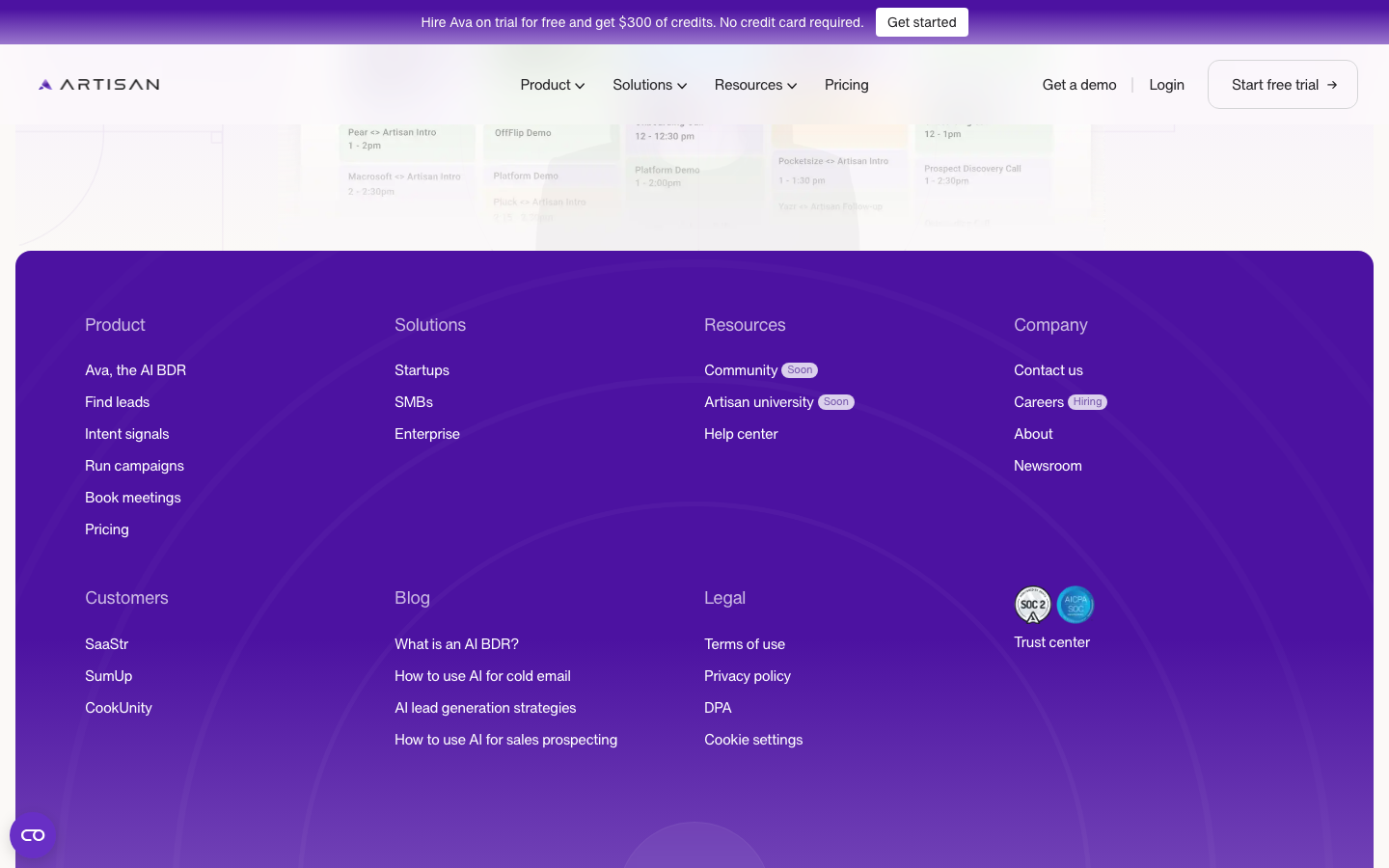1389x868 pixels.
Task: Open How to use AI for sales prospecting
Action: point(505,740)
